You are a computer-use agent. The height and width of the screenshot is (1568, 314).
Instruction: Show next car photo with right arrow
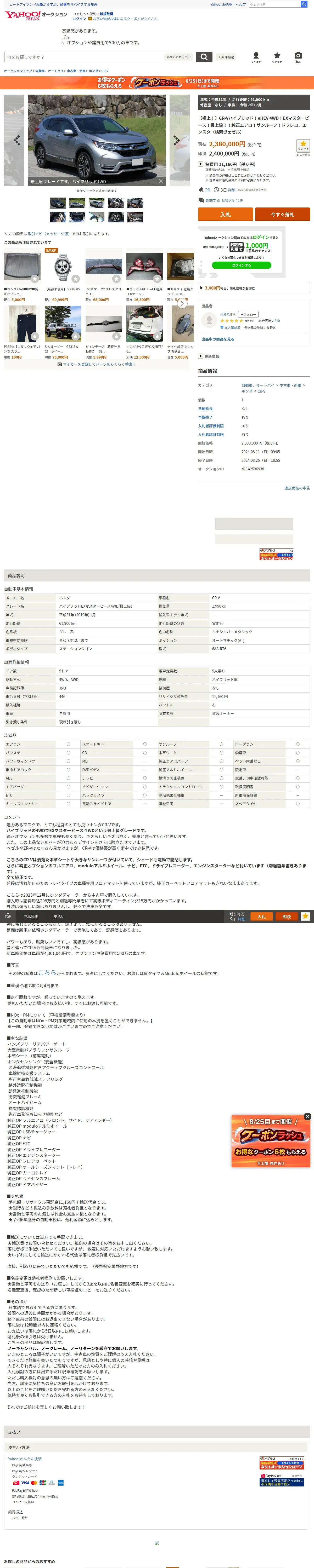[177, 140]
